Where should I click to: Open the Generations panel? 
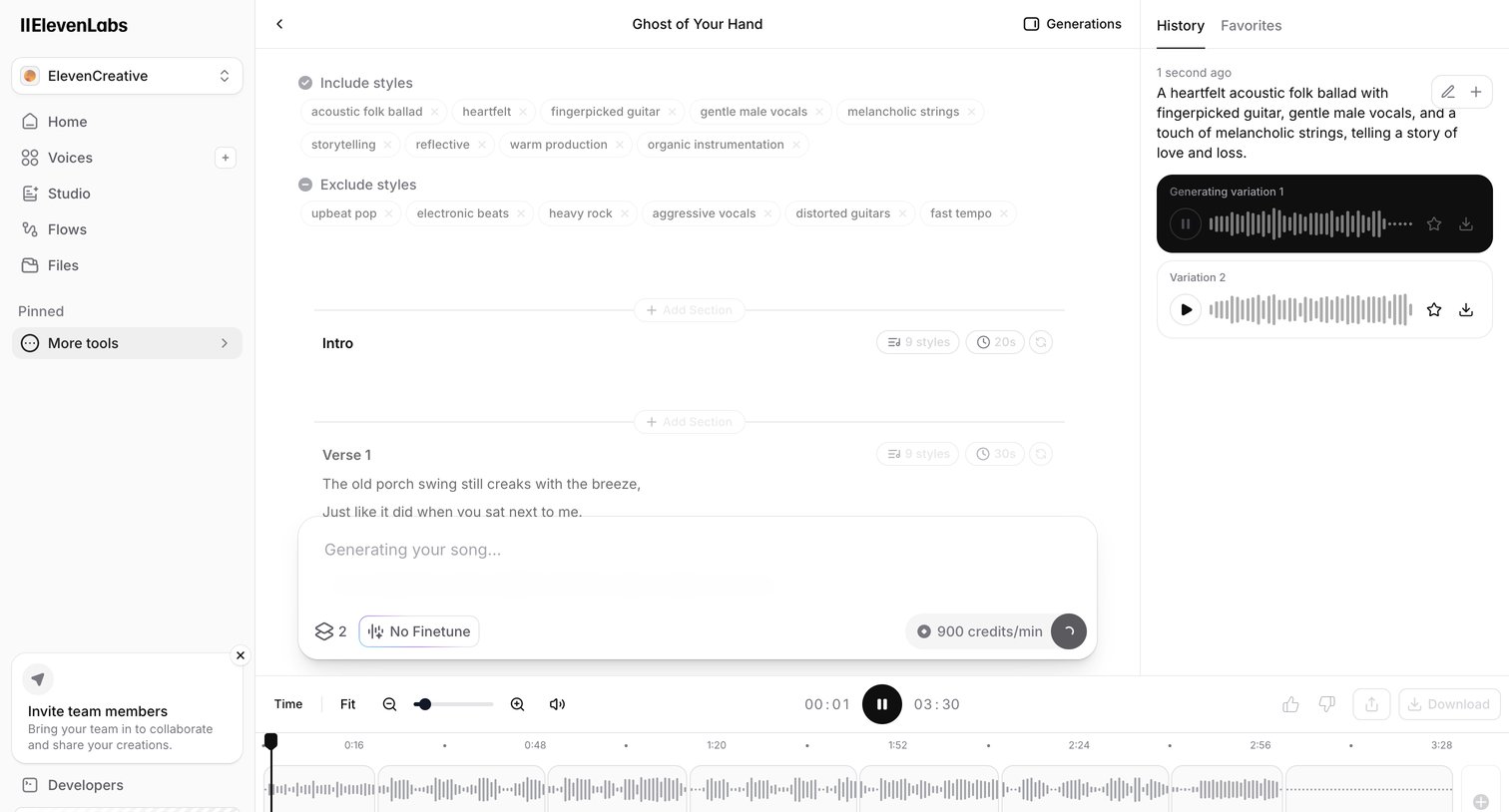[x=1073, y=24]
